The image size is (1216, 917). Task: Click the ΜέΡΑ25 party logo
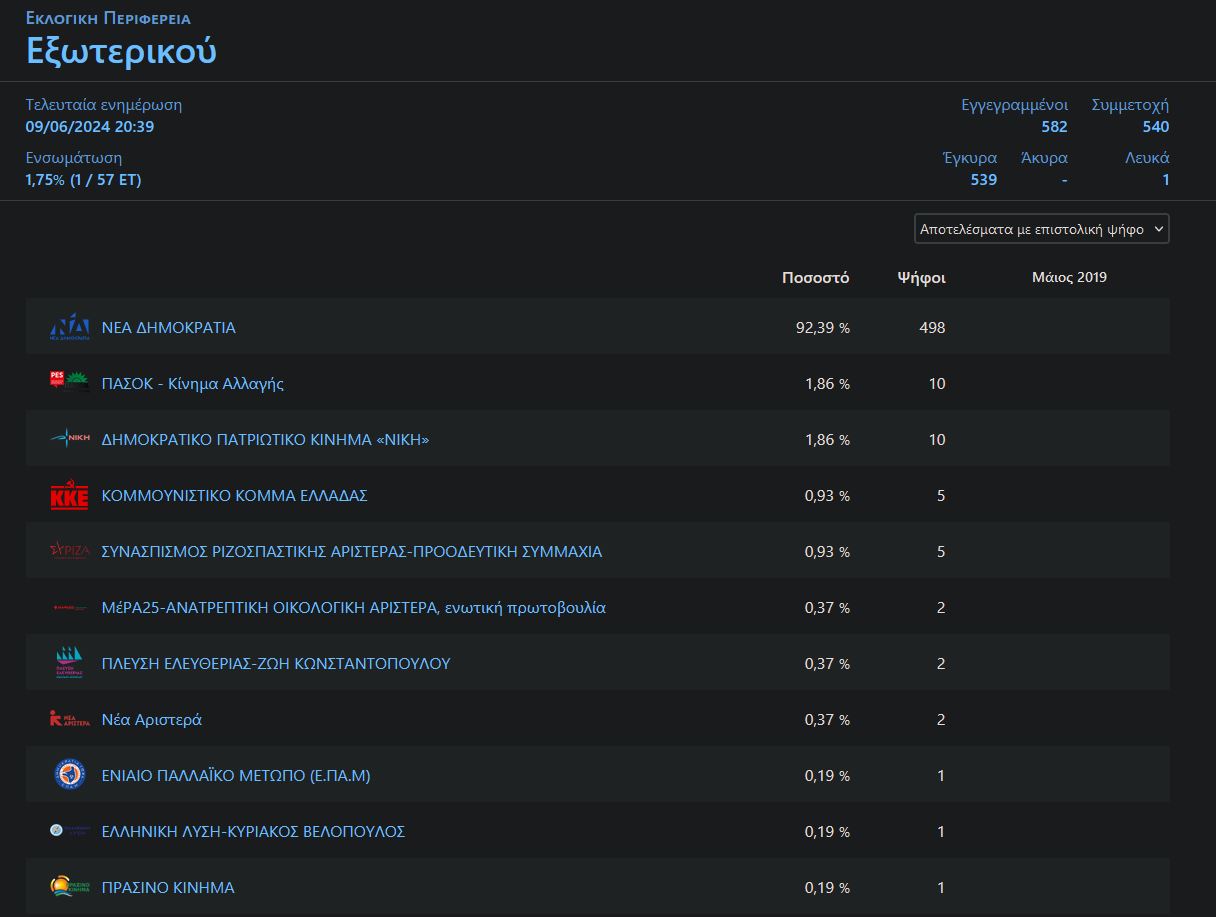click(x=69, y=607)
